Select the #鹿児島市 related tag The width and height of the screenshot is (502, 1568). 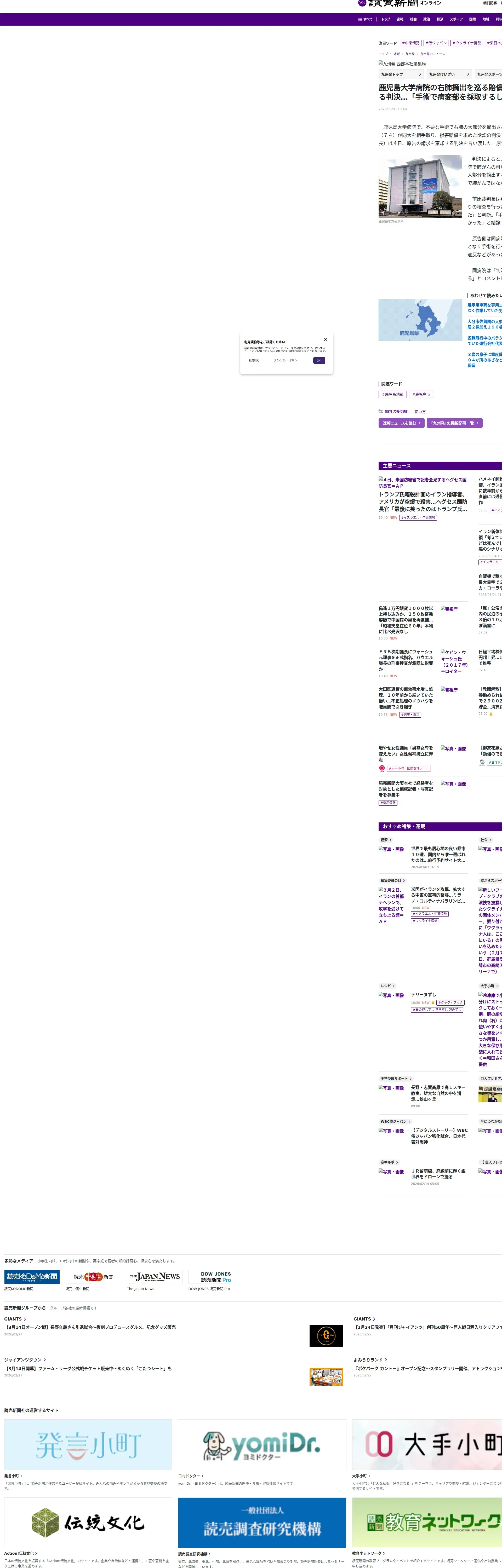point(421,394)
